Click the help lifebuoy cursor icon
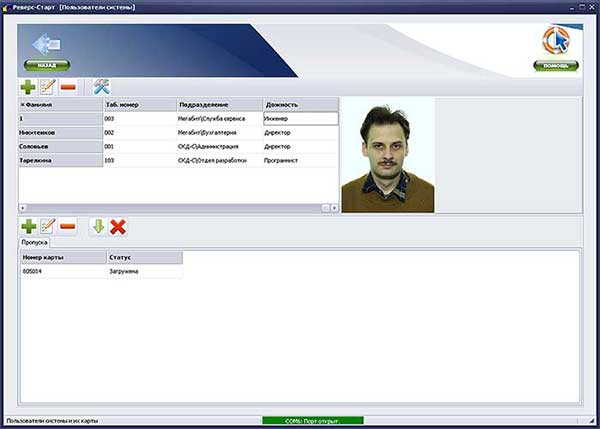 point(556,41)
